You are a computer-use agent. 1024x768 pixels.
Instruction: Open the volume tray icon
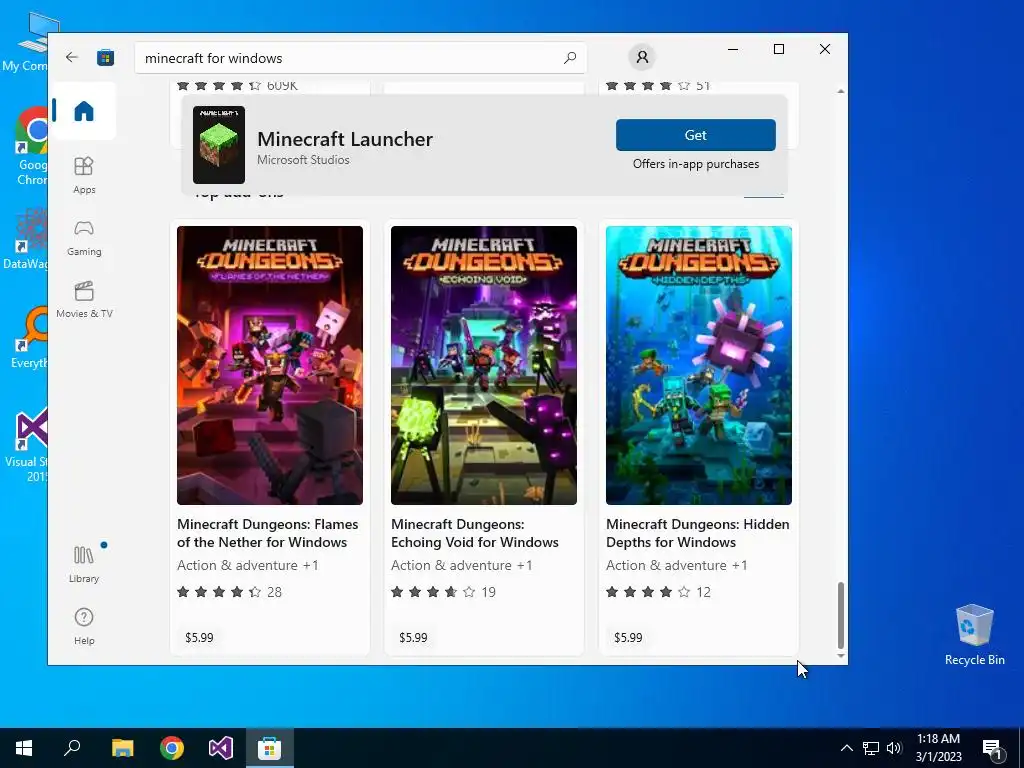coord(894,748)
